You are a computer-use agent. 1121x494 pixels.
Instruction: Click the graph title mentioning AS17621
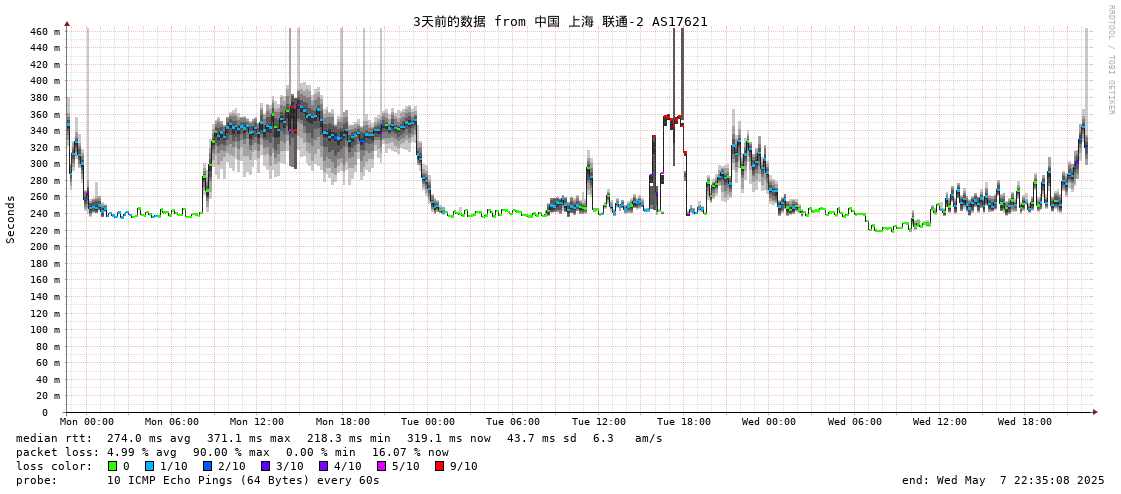[x=560, y=21]
